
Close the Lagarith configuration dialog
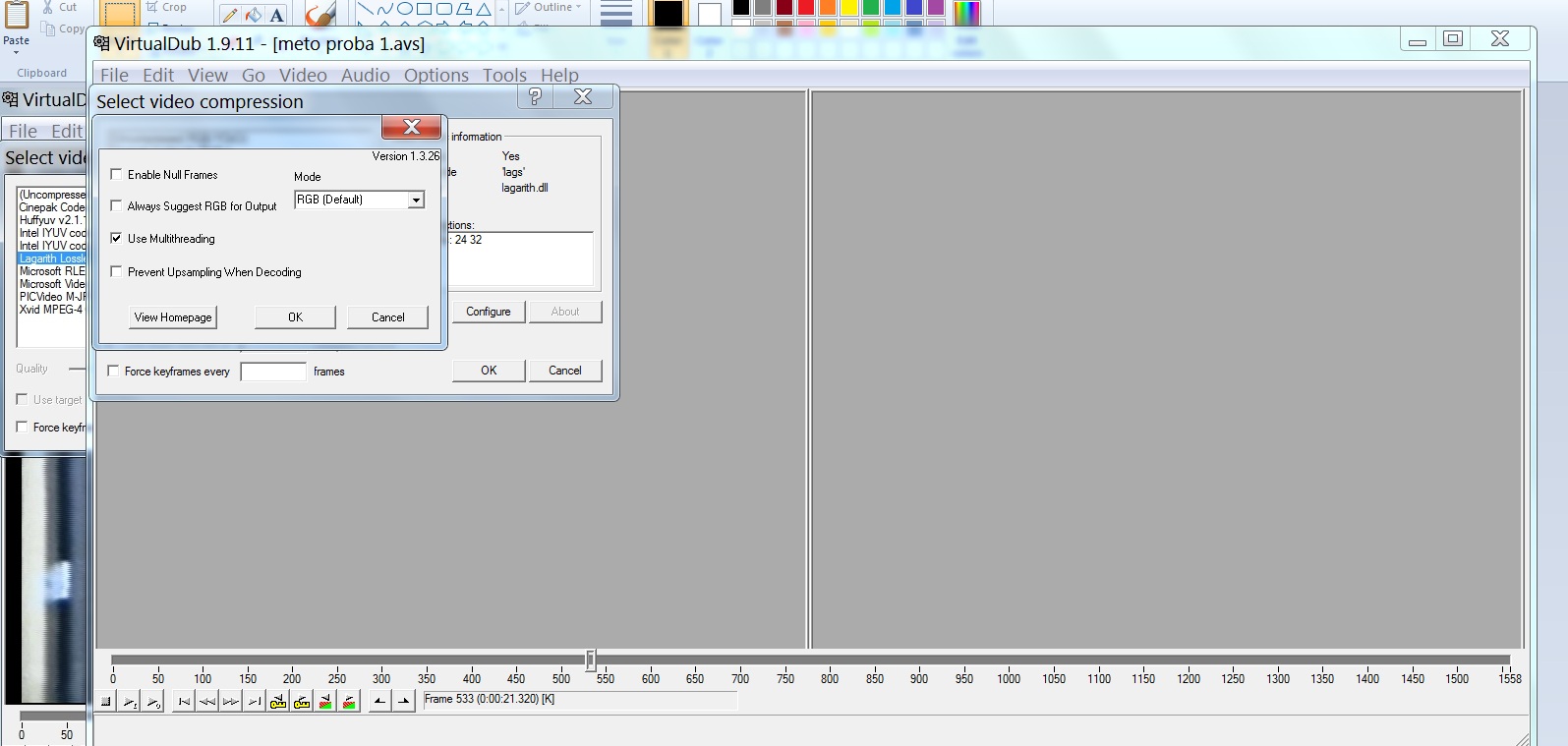[x=412, y=127]
